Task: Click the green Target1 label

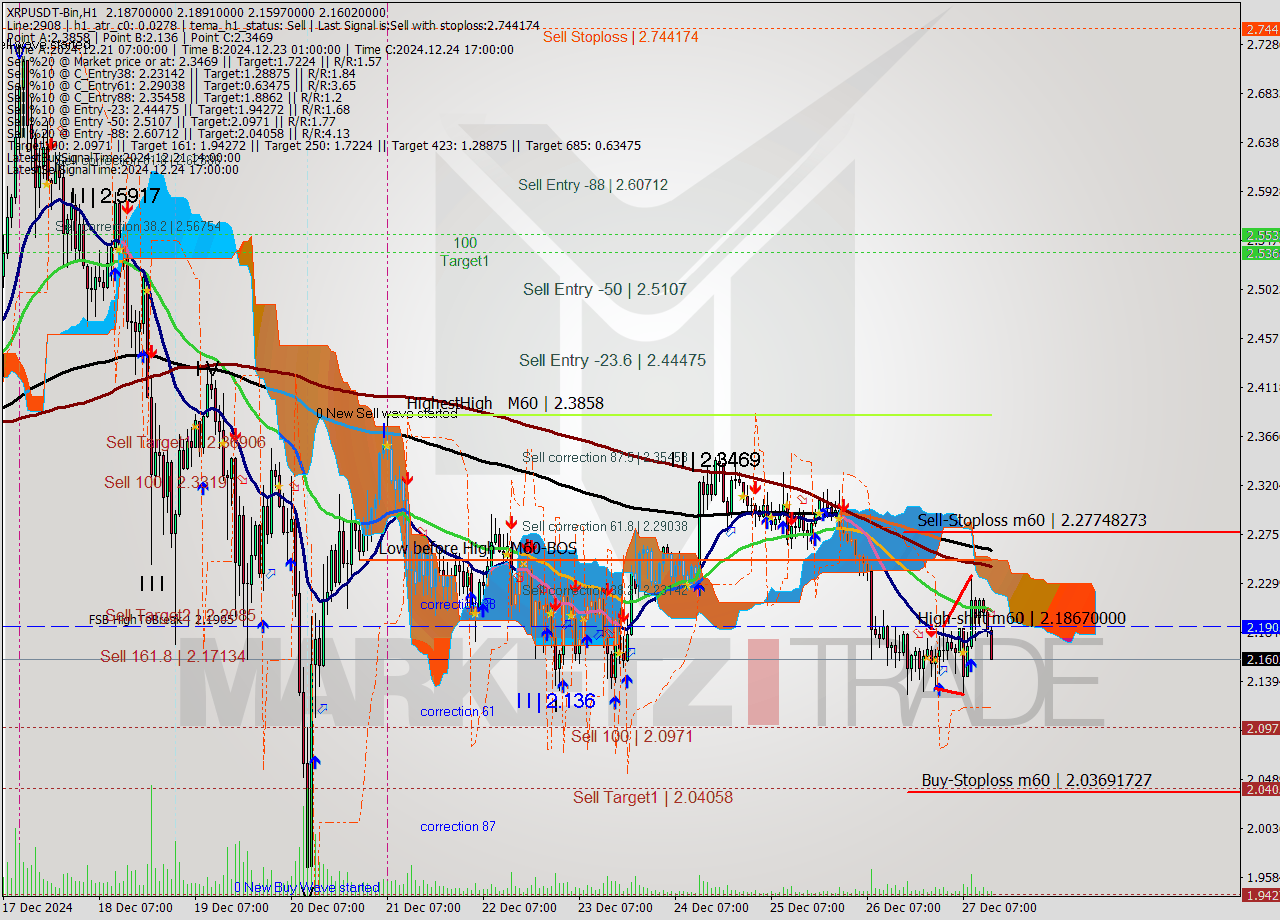Action: pyautogui.click(x=465, y=261)
